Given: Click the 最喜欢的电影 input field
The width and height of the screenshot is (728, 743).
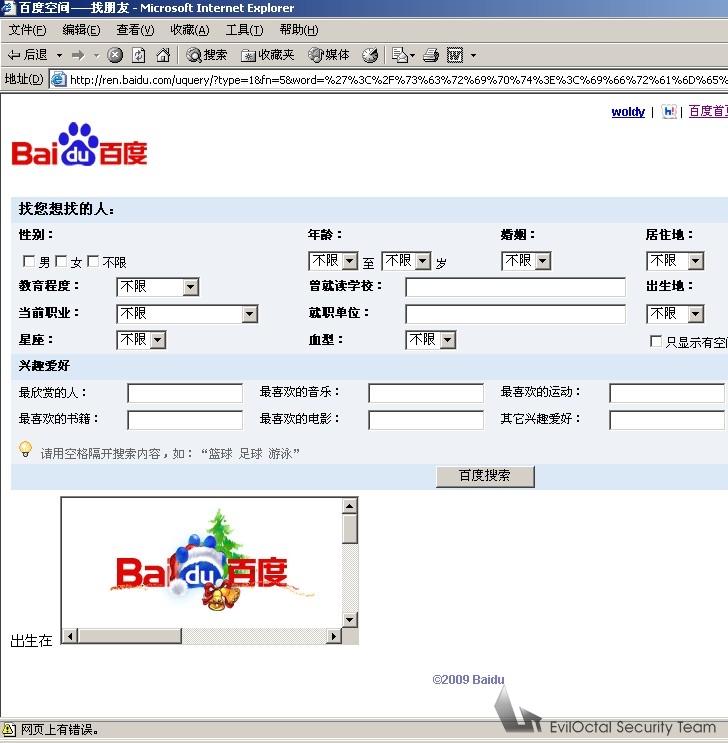Looking at the screenshot, I should click(426, 420).
